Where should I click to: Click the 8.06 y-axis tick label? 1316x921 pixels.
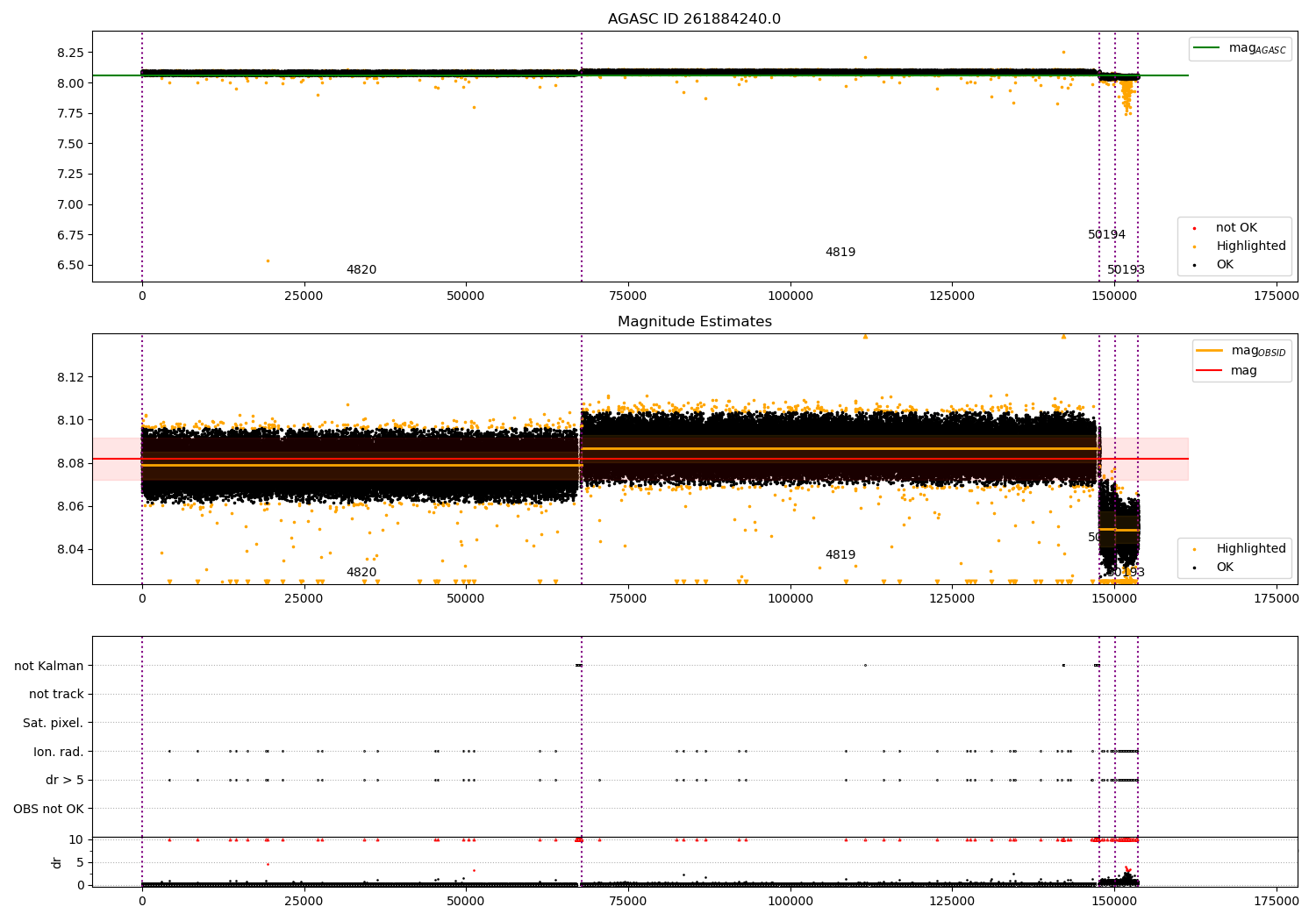click(69, 506)
